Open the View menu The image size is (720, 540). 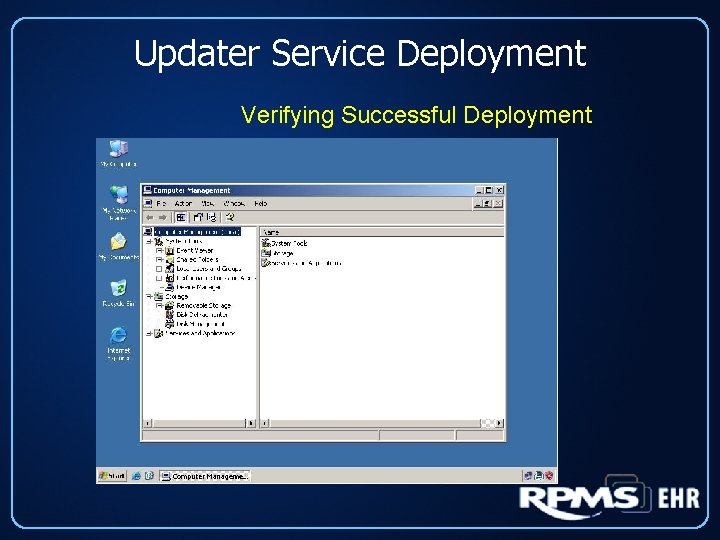[x=208, y=203]
